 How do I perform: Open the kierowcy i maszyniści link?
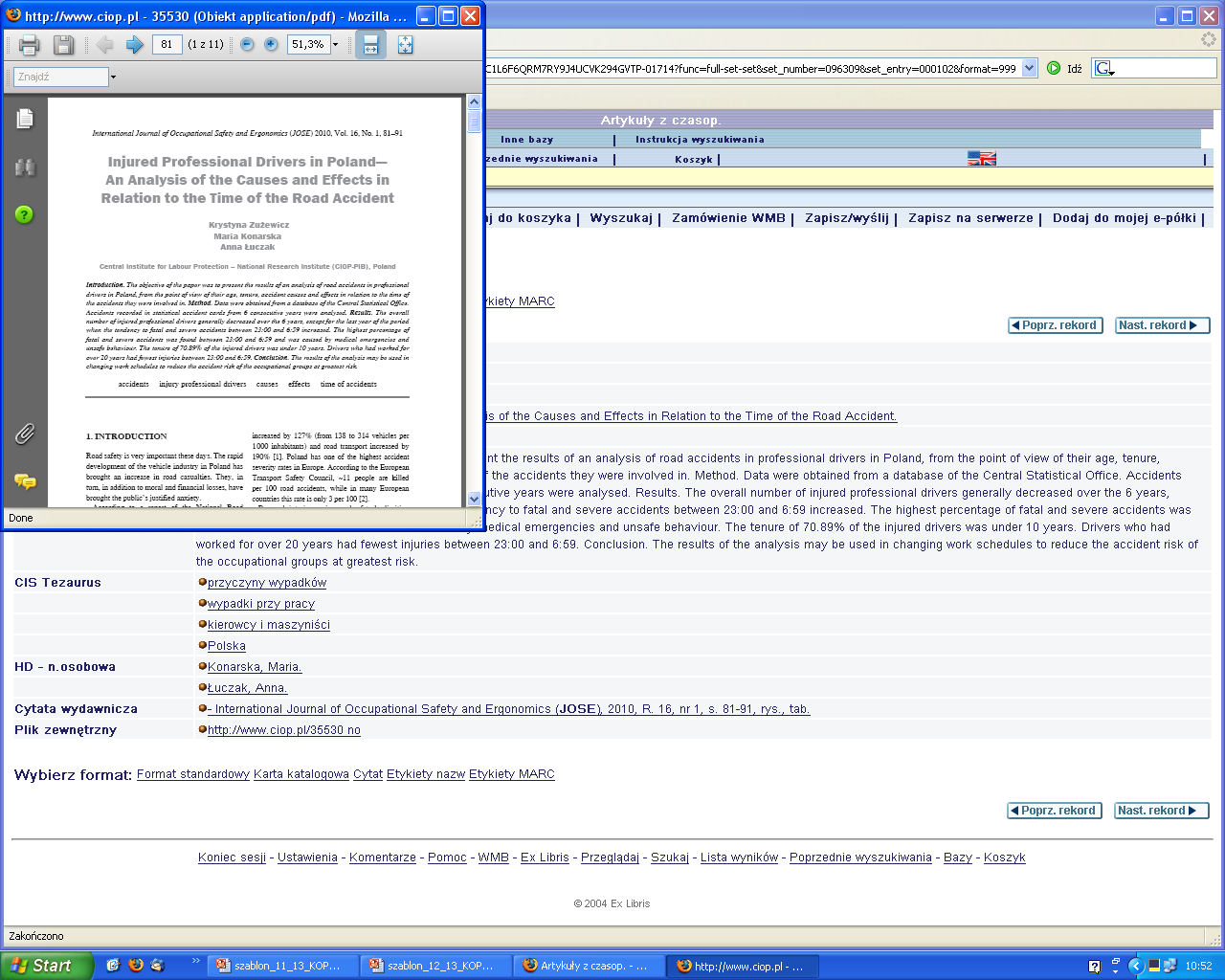click(x=269, y=625)
